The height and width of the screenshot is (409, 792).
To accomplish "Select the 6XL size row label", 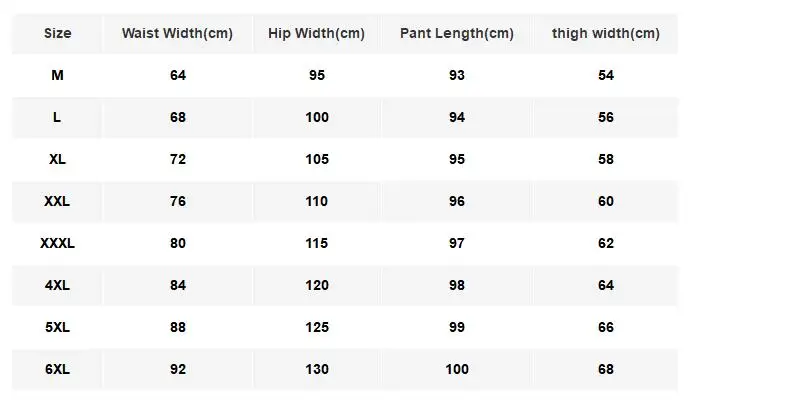I will (x=58, y=369).
